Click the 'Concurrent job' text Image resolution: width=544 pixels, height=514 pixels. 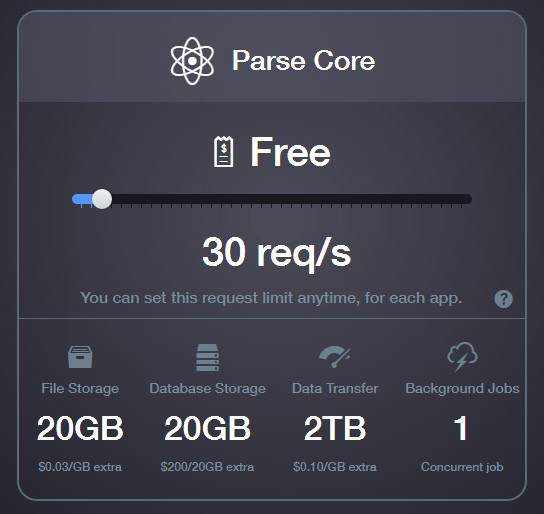[x=462, y=467]
